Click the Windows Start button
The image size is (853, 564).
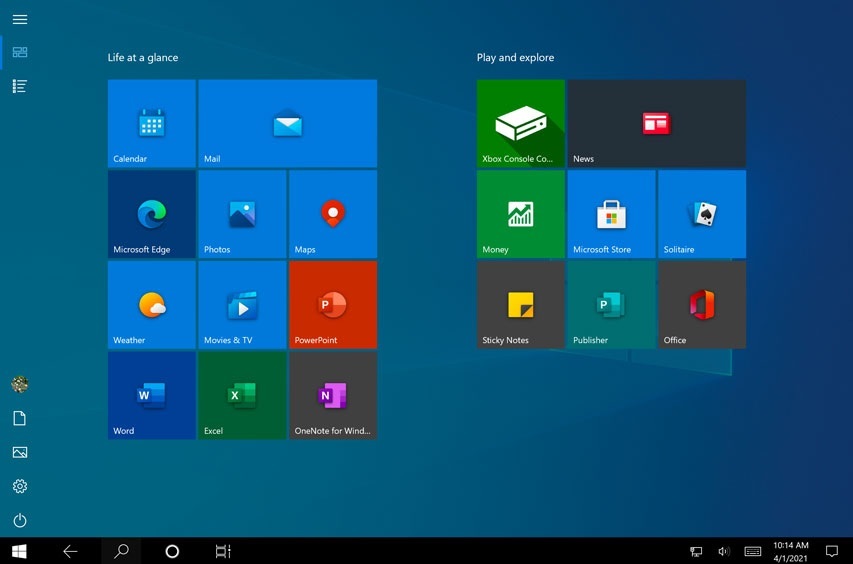pos(19,551)
